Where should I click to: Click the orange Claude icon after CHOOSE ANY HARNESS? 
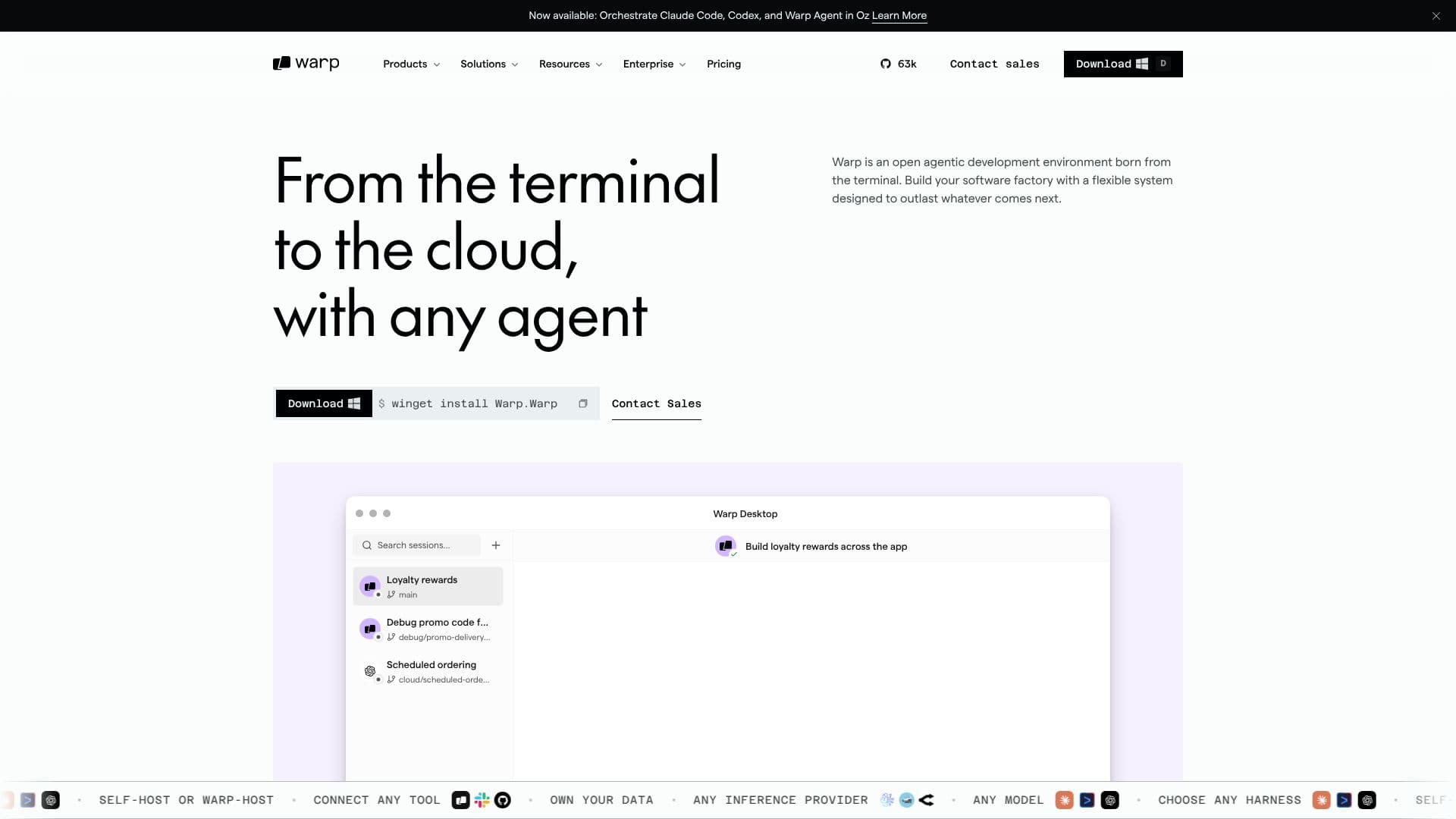tap(1322, 800)
